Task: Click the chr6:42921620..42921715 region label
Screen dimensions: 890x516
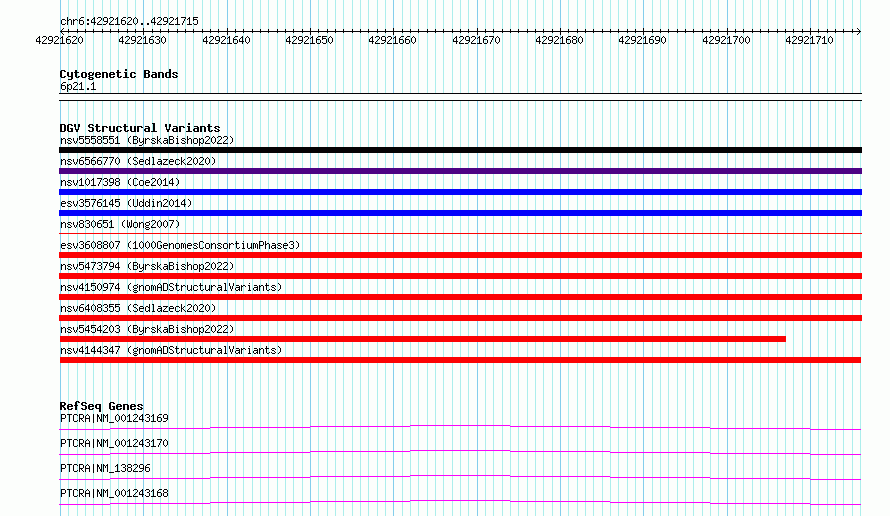Action: [x=129, y=21]
